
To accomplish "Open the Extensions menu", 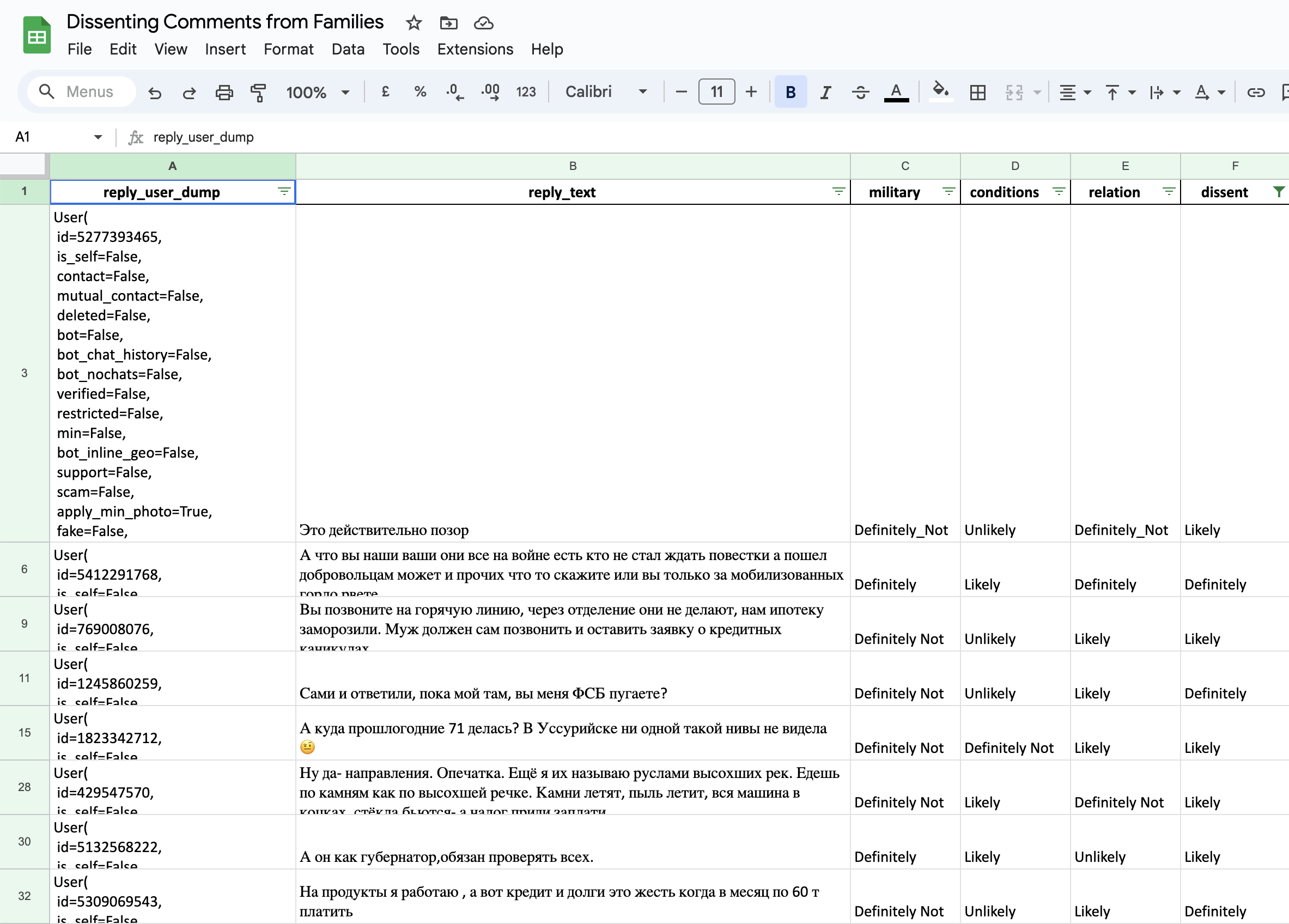I will [x=475, y=50].
